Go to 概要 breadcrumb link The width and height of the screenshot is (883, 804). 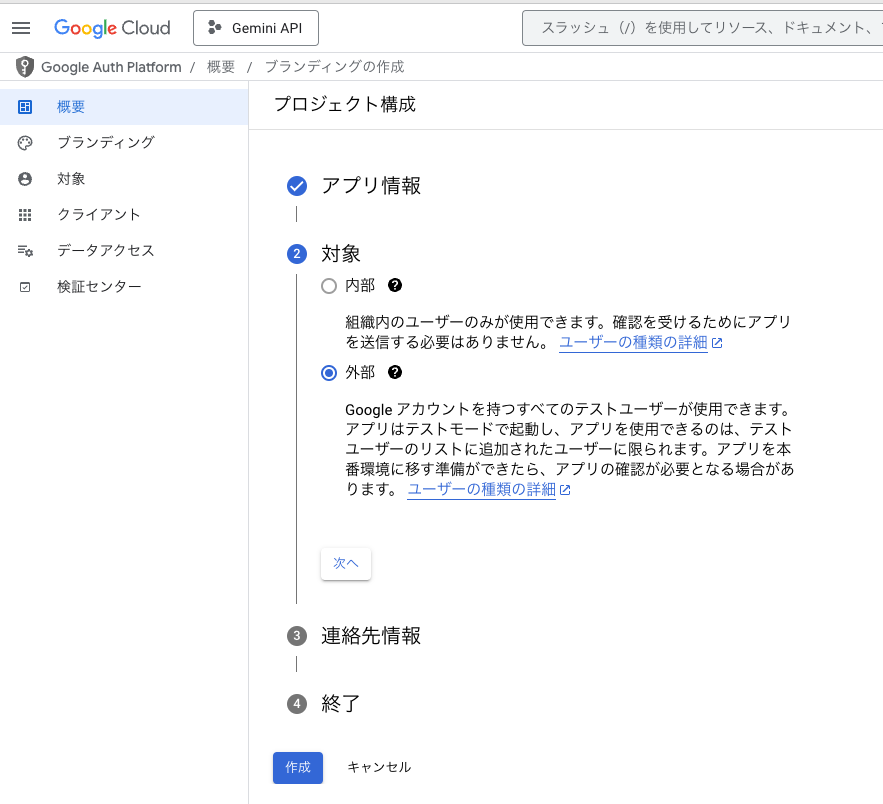[221, 67]
